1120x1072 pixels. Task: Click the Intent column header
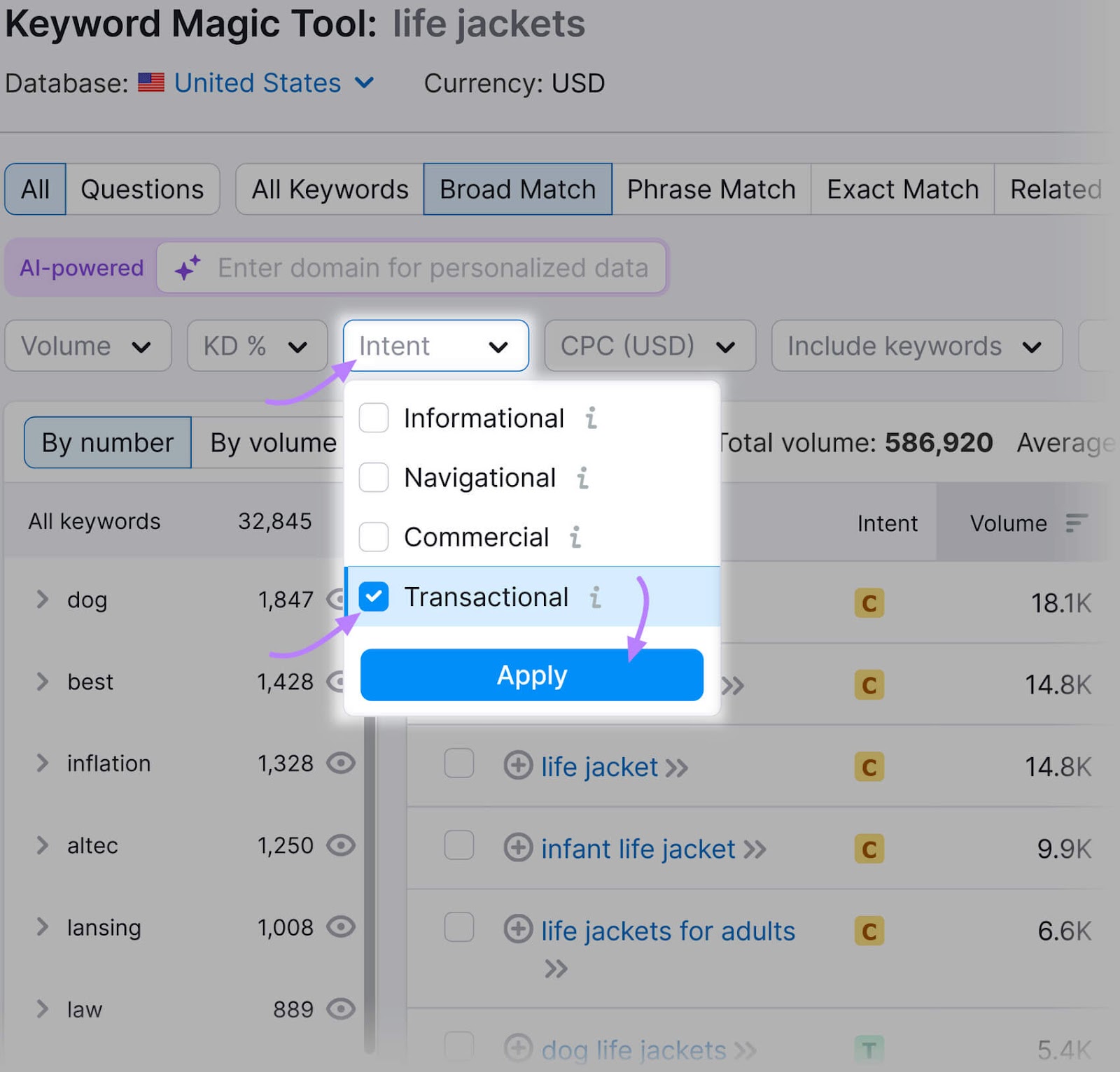(x=887, y=523)
